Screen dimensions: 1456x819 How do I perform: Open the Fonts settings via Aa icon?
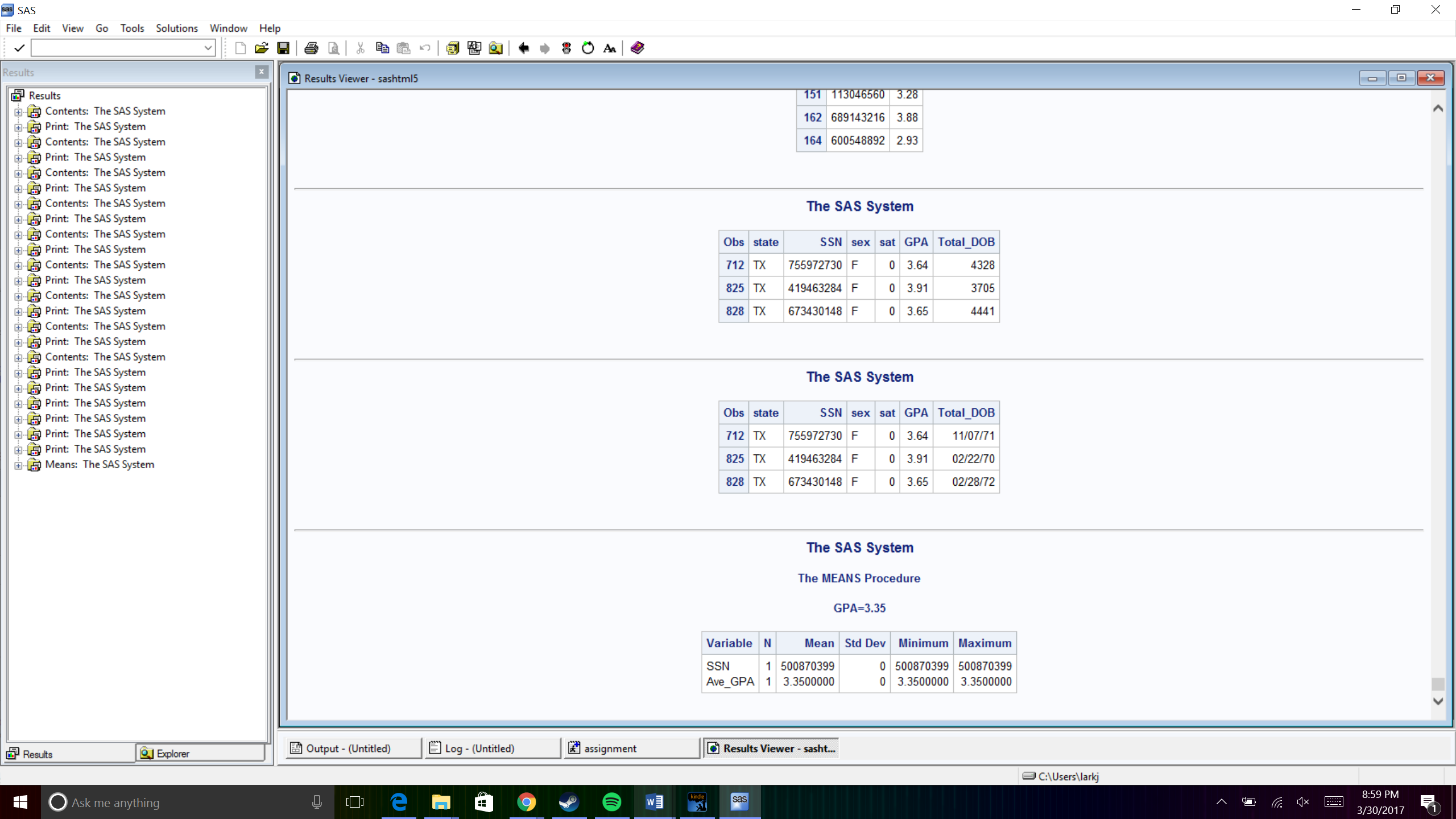click(609, 48)
